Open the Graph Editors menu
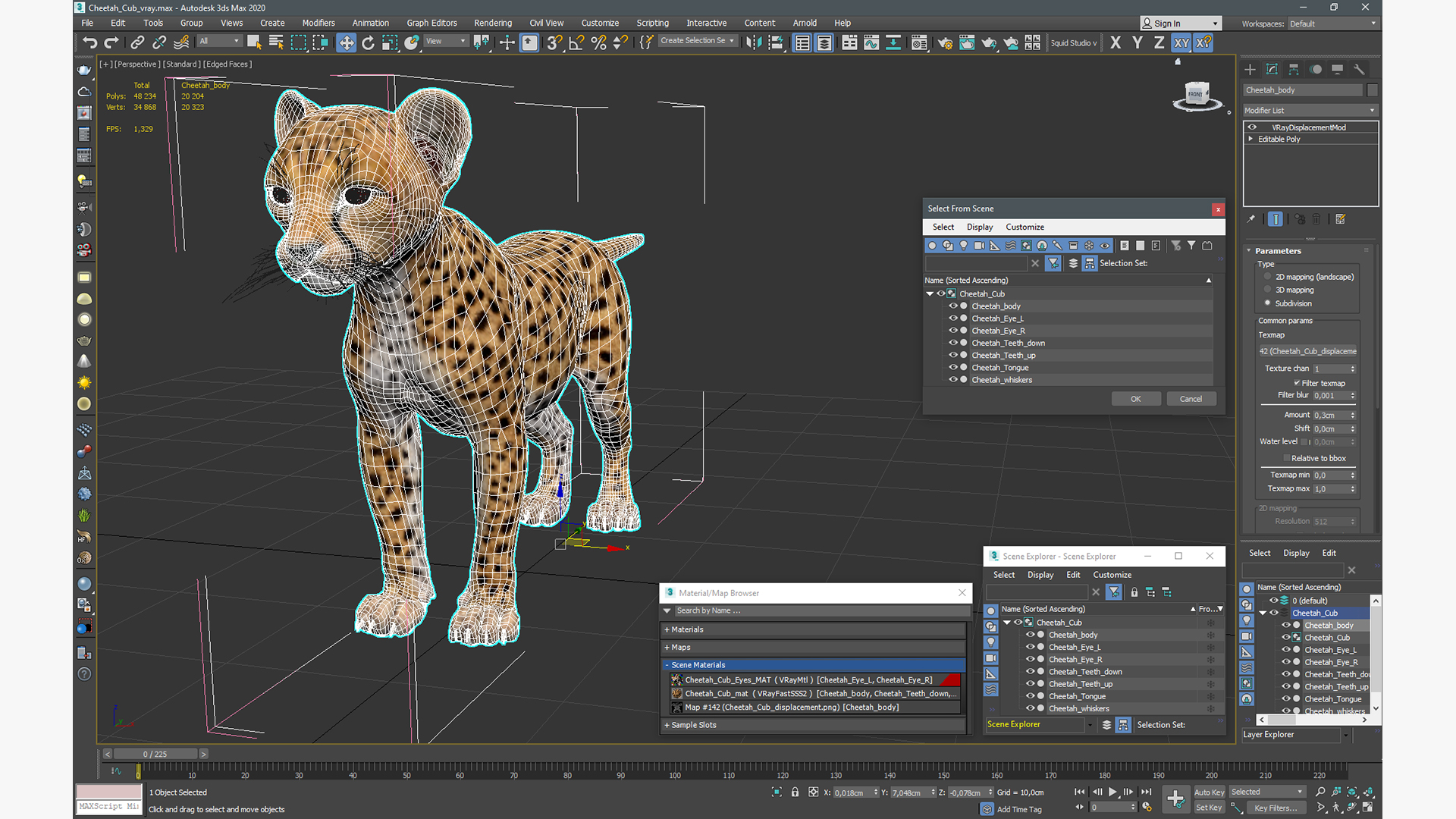This screenshot has height=819, width=1456. point(431,23)
